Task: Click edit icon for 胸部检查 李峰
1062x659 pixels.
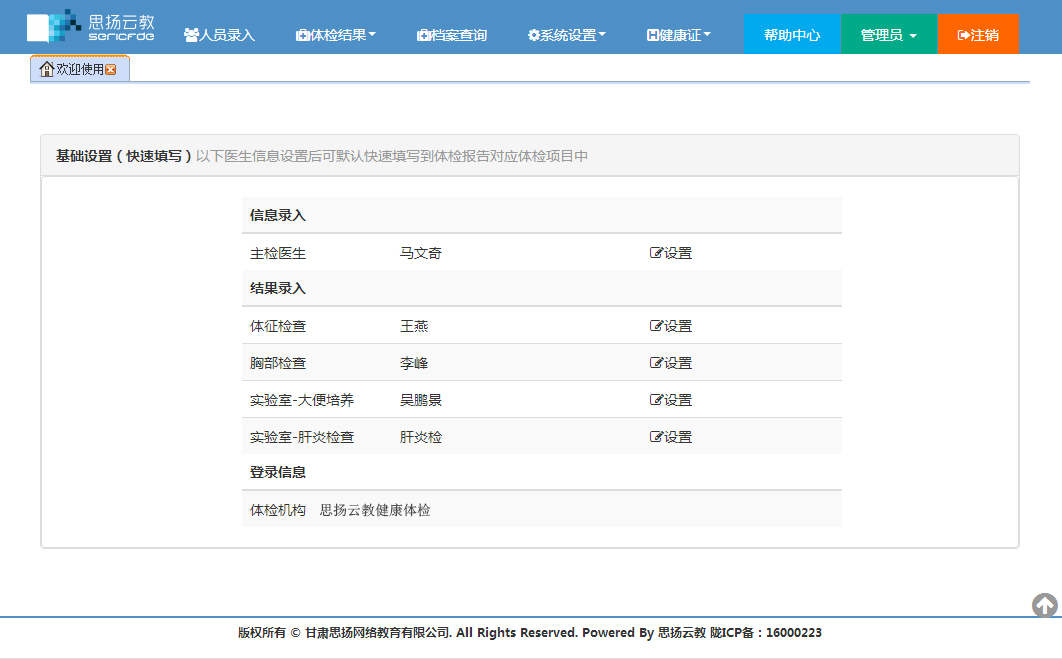Action: coord(657,364)
